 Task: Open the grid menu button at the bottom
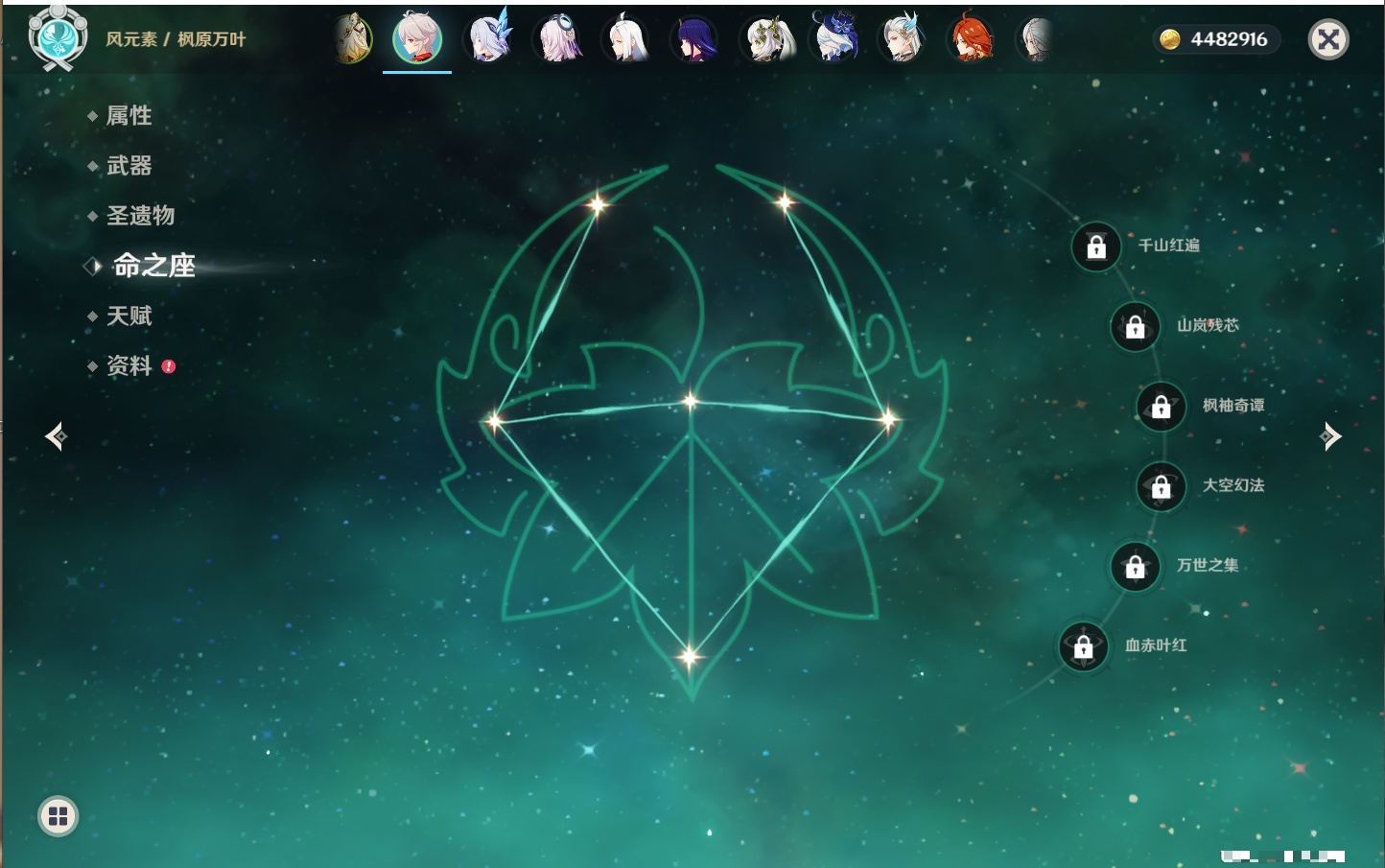click(58, 816)
